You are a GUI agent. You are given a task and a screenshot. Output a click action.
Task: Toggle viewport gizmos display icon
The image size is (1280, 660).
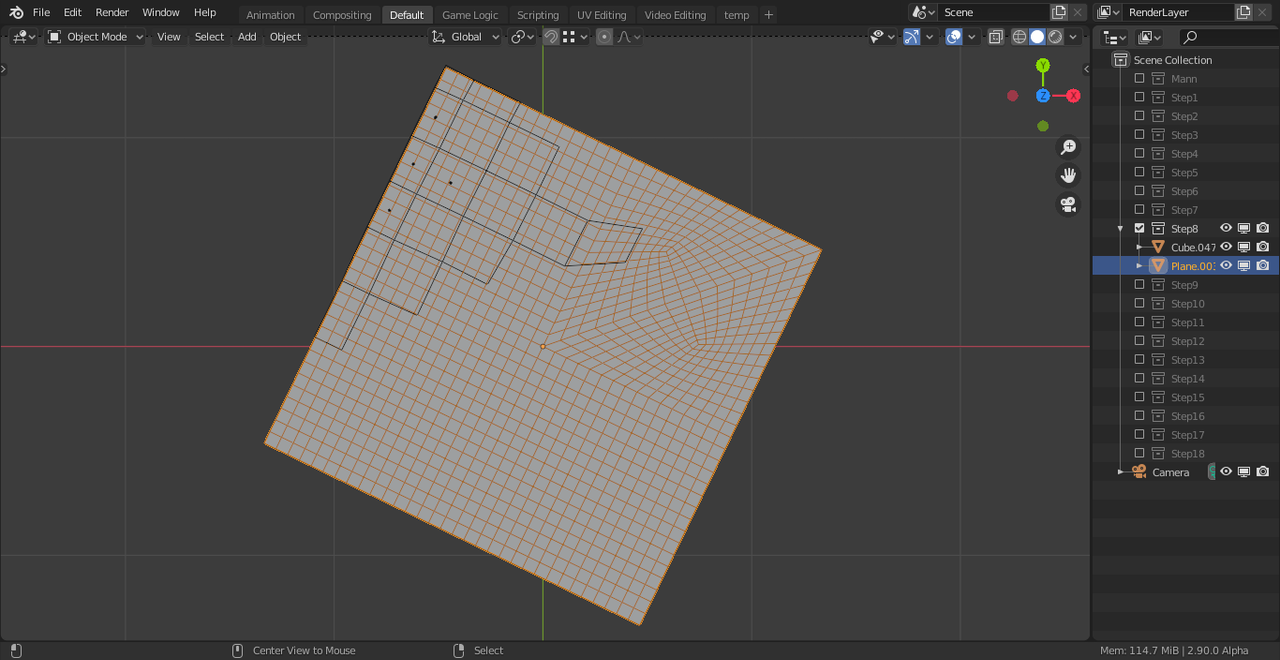[x=912, y=37]
